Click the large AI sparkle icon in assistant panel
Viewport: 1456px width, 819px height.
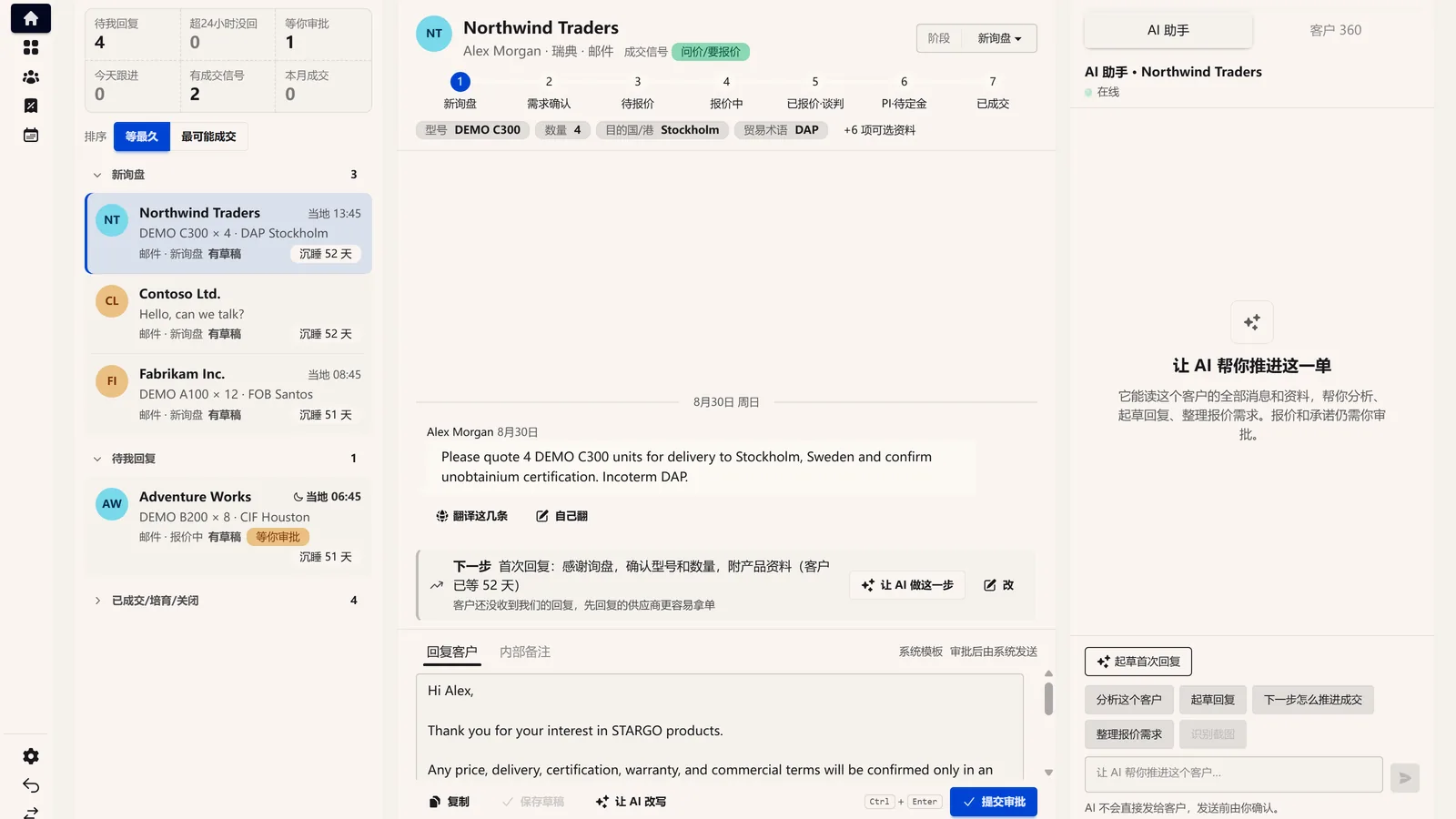click(x=1252, y=322)
